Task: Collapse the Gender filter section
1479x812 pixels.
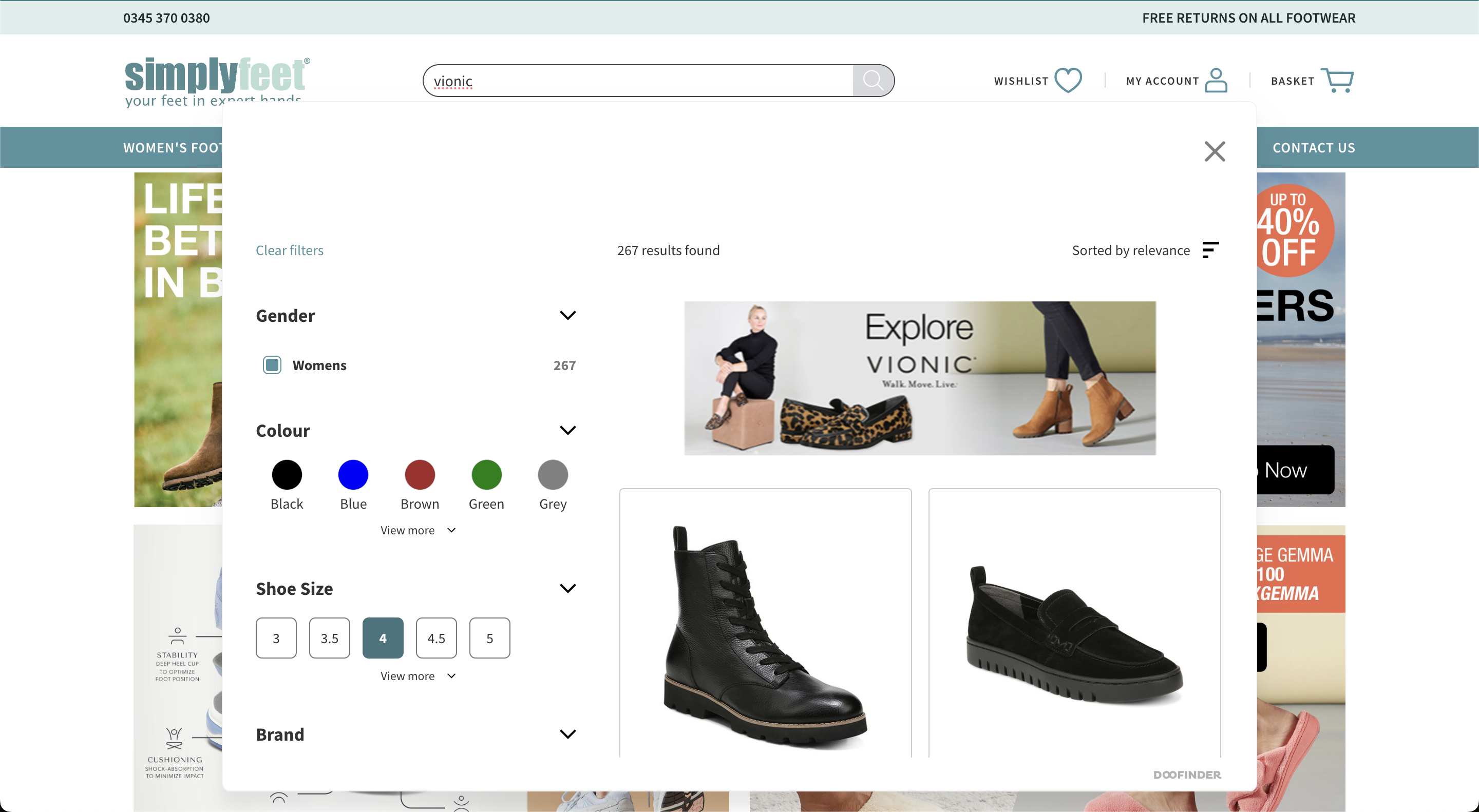Action: coord(567,315)
